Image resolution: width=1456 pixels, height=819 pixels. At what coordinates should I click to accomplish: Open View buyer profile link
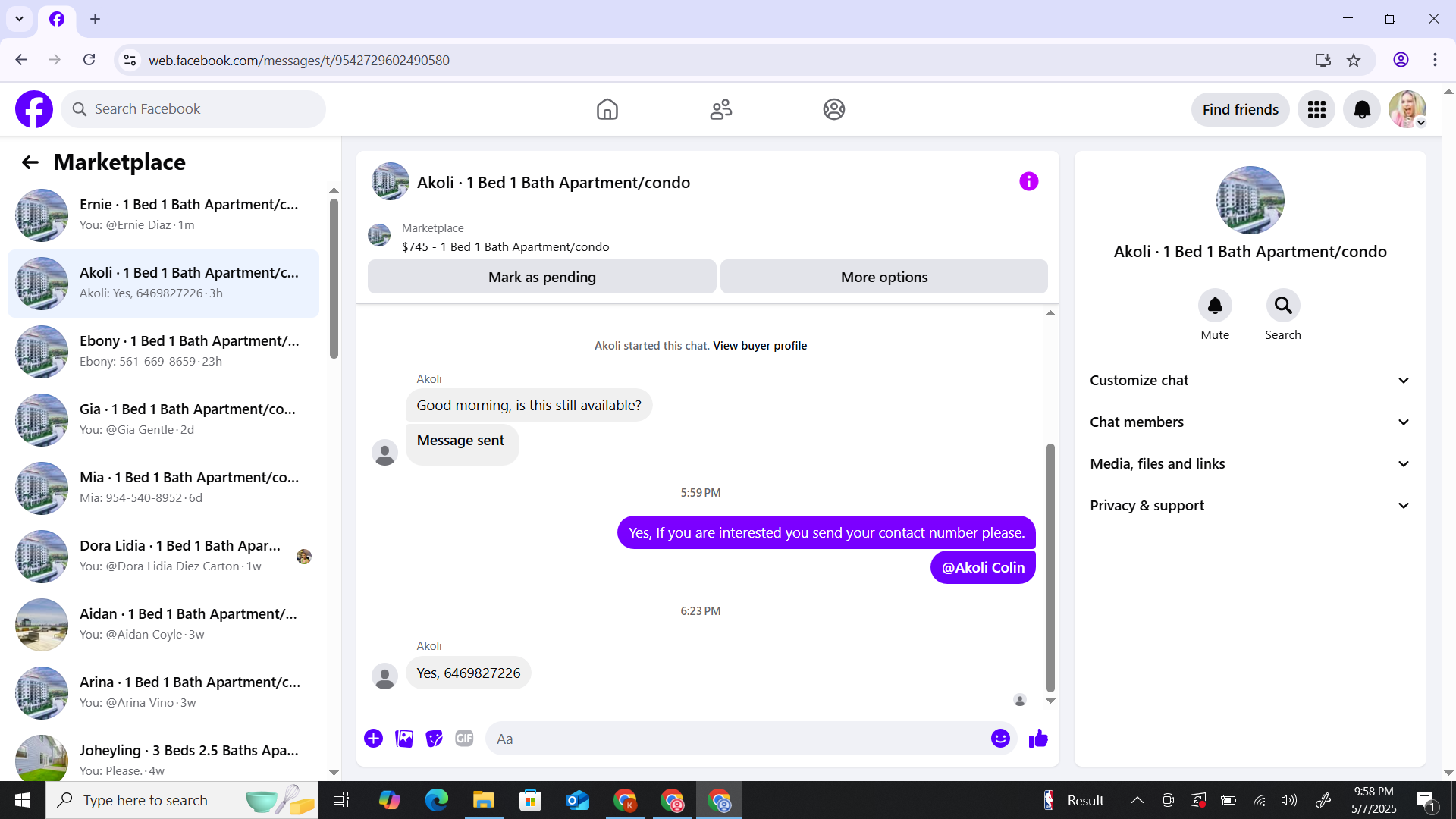(759, 346)
